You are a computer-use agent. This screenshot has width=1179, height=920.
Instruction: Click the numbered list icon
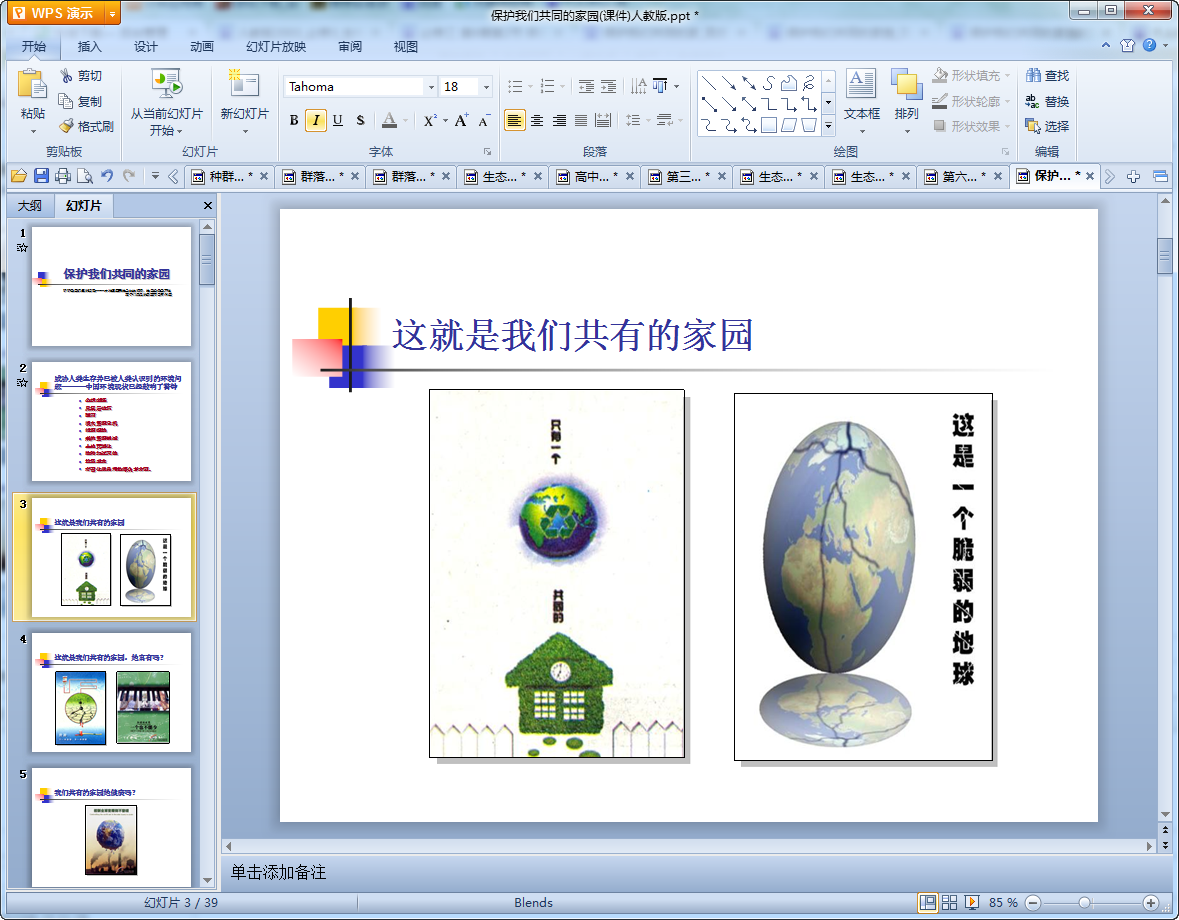point(547,86)
